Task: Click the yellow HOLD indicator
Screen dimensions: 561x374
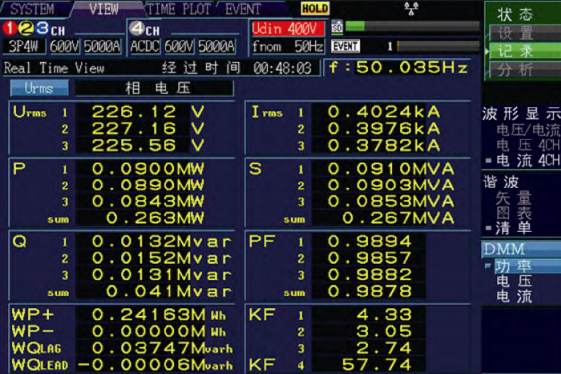Action: [315, 8]
